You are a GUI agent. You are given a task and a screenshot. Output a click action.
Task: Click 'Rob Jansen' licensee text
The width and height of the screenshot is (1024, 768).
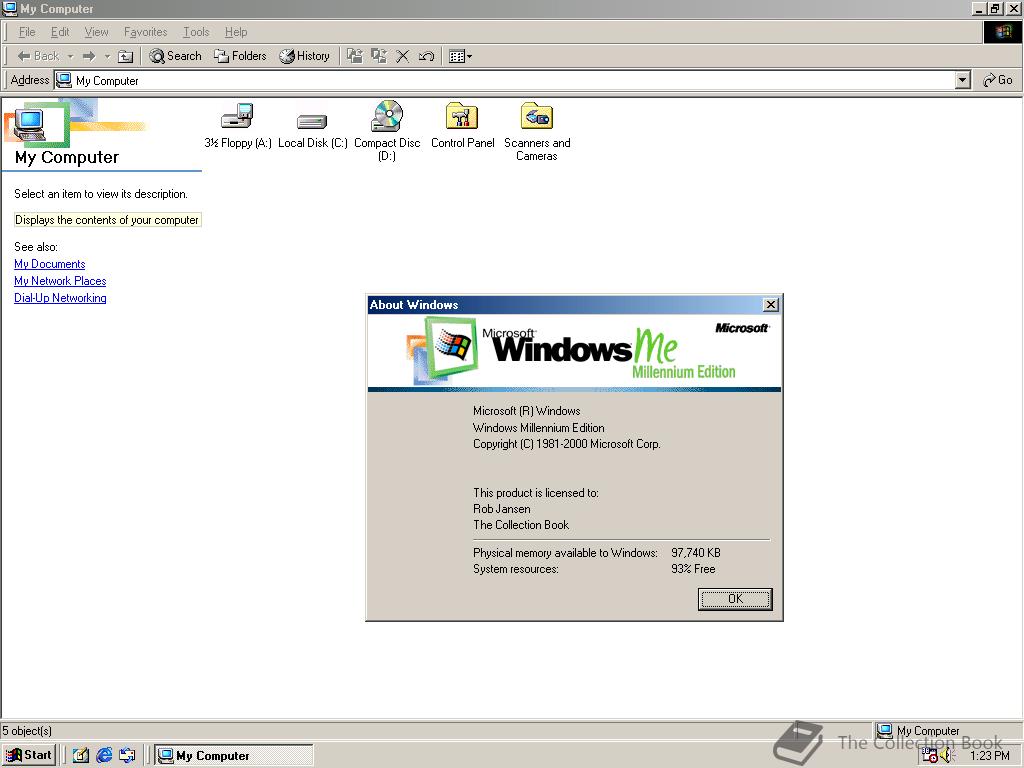(502, 509)
